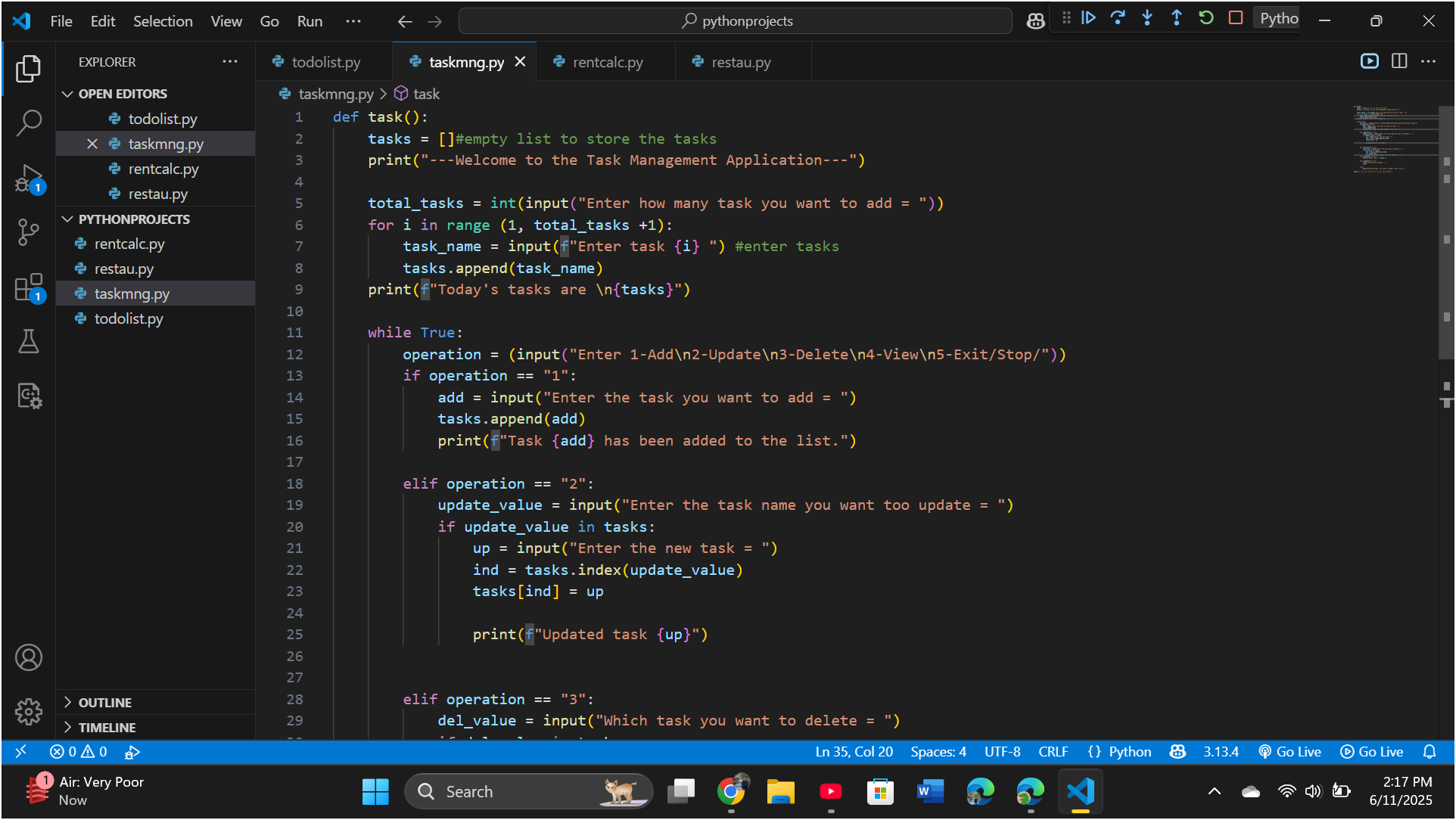Image resolution: width=1456 pixels, height=820 pixels.
Task: Switch to the rentcalc.py tab
Action: coord(607,62)
